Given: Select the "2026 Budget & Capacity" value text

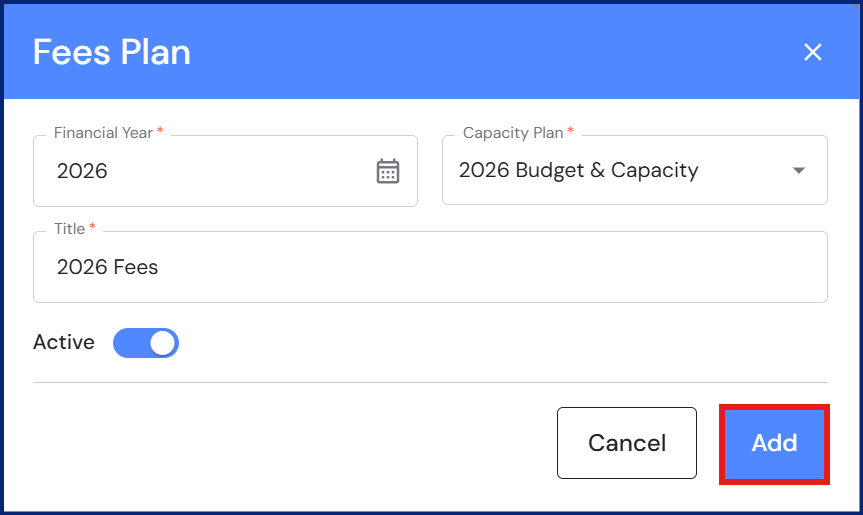Looking at the screenshot, I should pyautogui.click(x=578, y=170).
